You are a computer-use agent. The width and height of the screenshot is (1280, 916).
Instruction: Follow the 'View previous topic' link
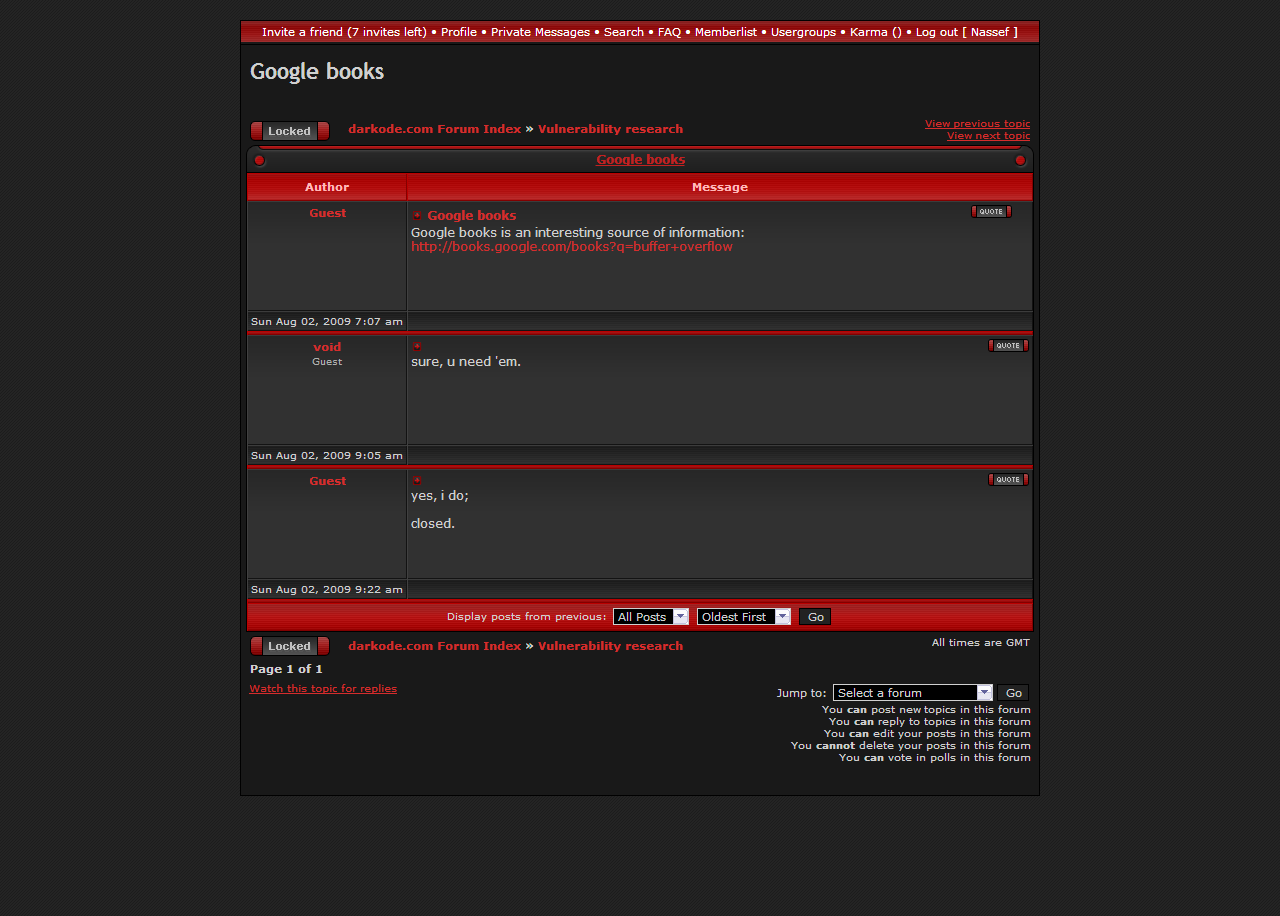click(976, 124)
